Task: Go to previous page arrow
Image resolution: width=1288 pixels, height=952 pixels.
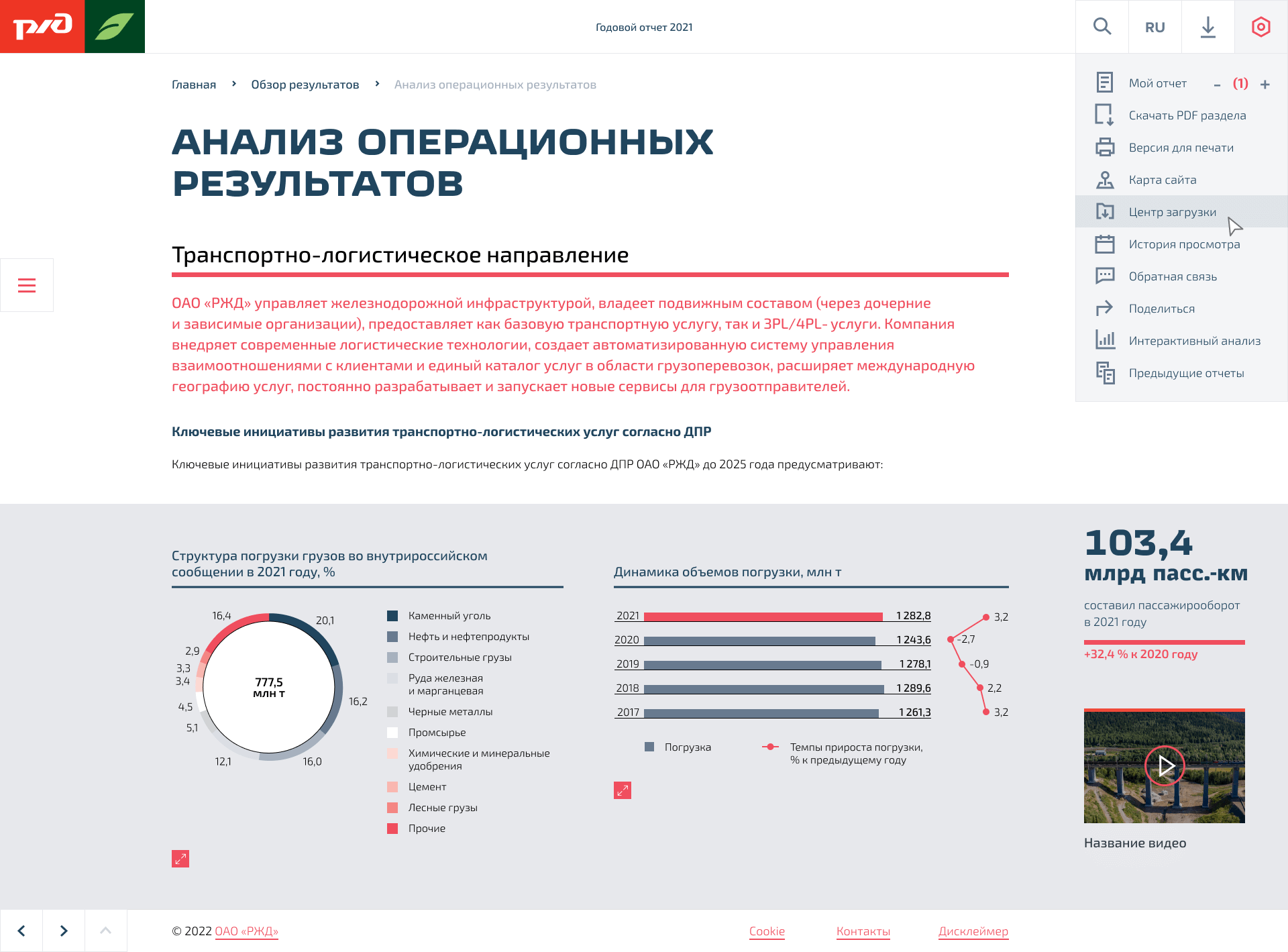Action: [x=21, y=931]
